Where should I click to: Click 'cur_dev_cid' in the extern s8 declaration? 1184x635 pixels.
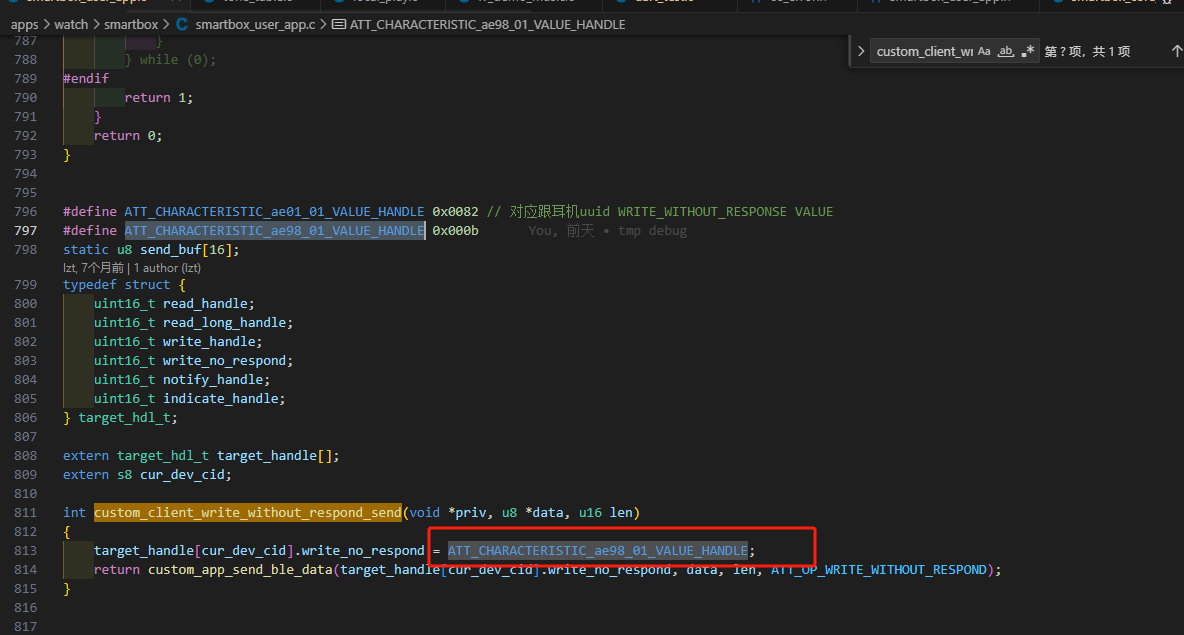(x=182, y=474)
